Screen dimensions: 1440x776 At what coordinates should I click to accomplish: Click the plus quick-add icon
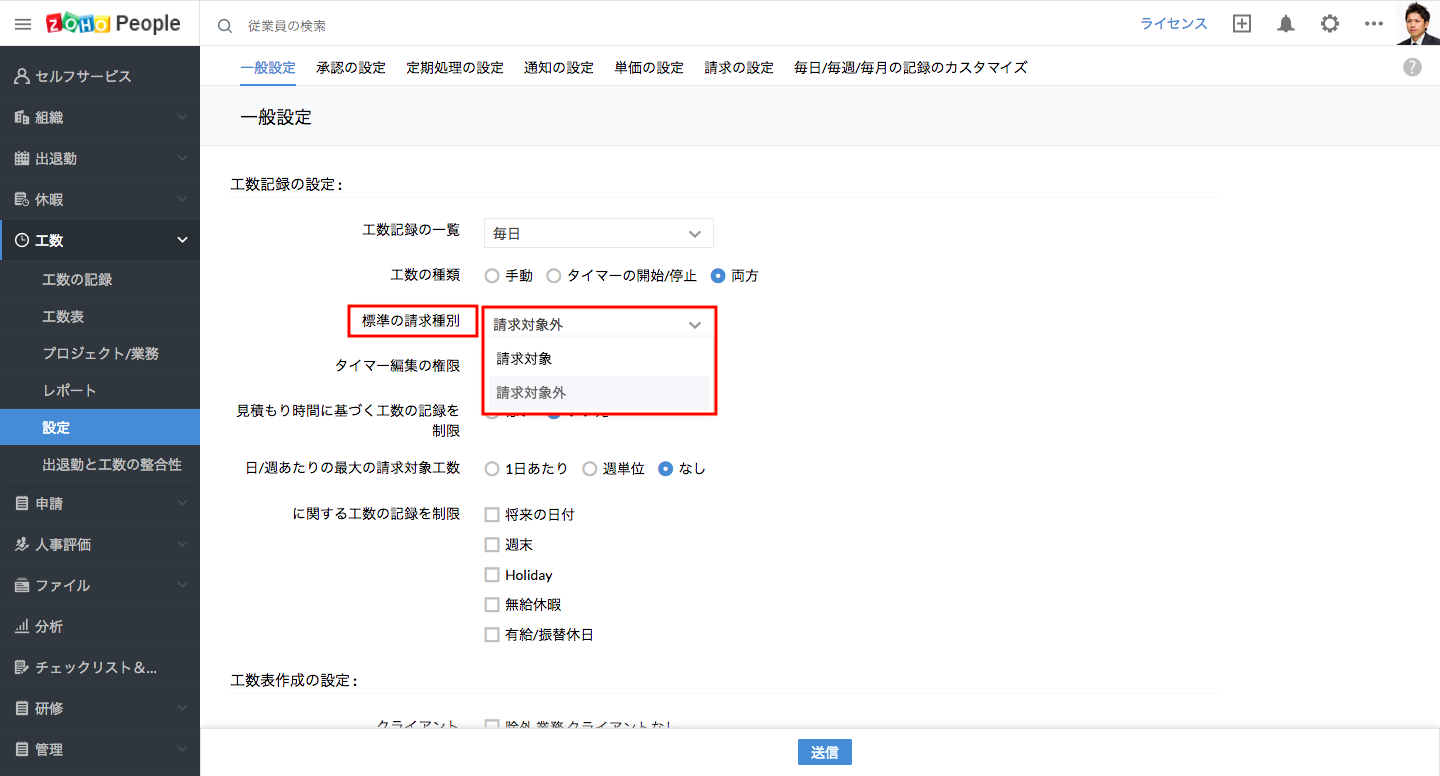coord(1242,24)
